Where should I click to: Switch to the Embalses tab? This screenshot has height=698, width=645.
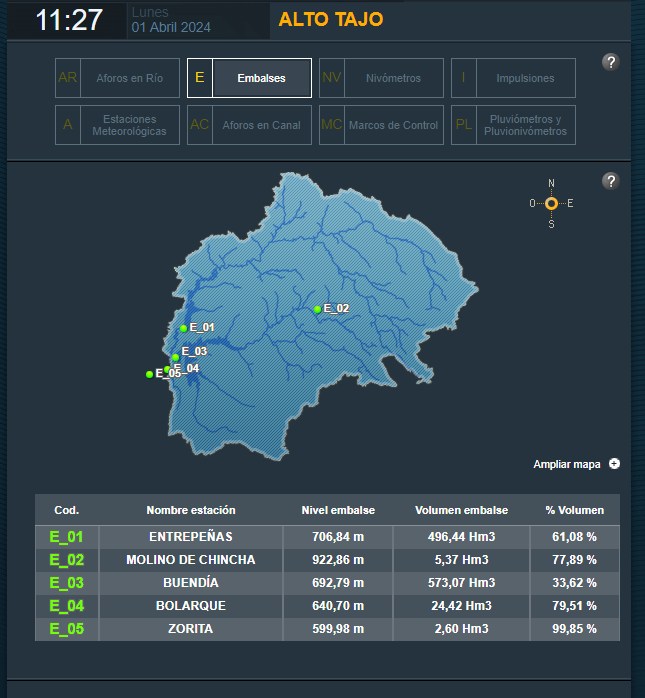pyautogui.click(x=249, y=78)
